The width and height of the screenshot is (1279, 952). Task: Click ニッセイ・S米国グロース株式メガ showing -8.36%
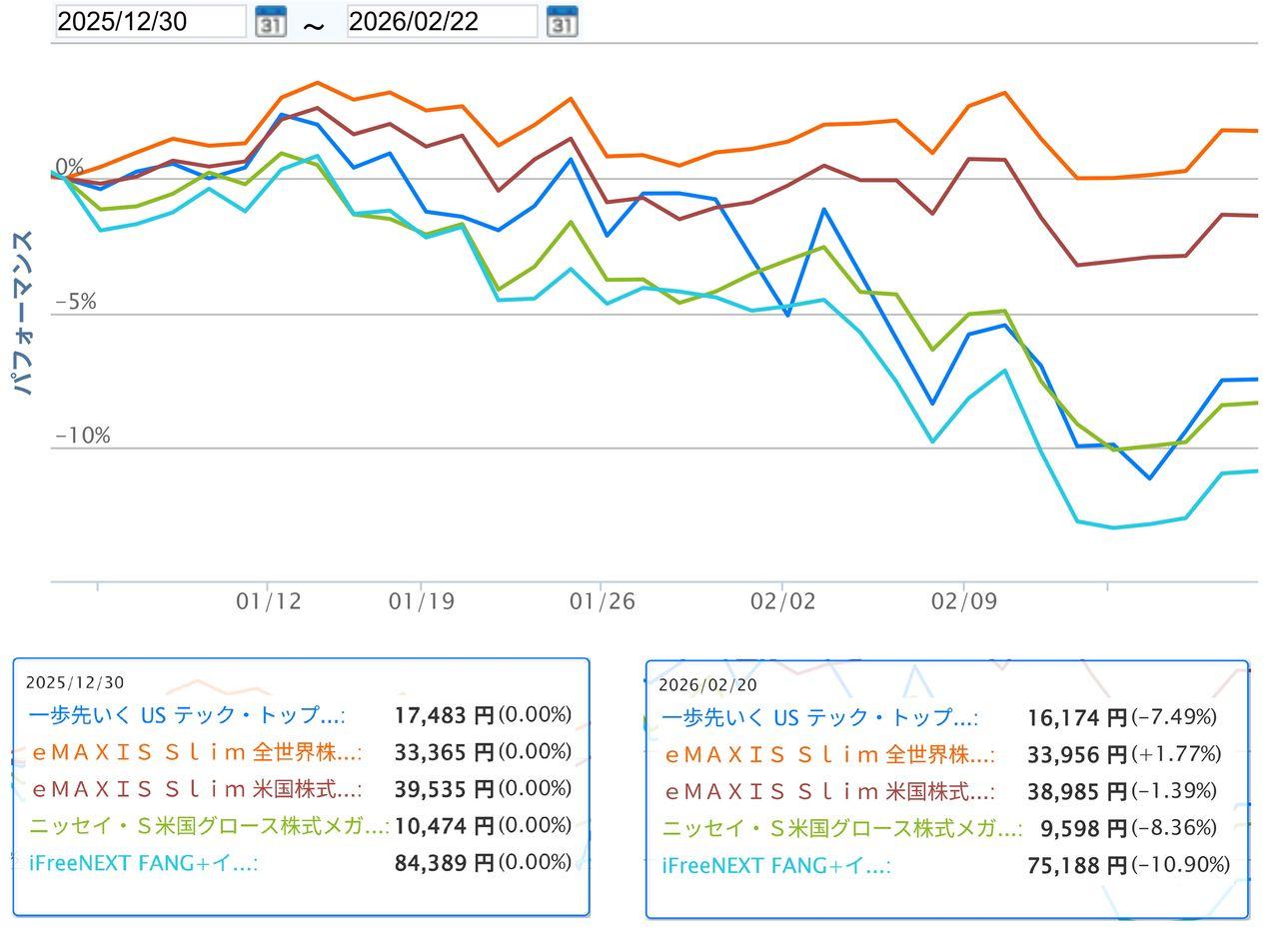[839, 829]
